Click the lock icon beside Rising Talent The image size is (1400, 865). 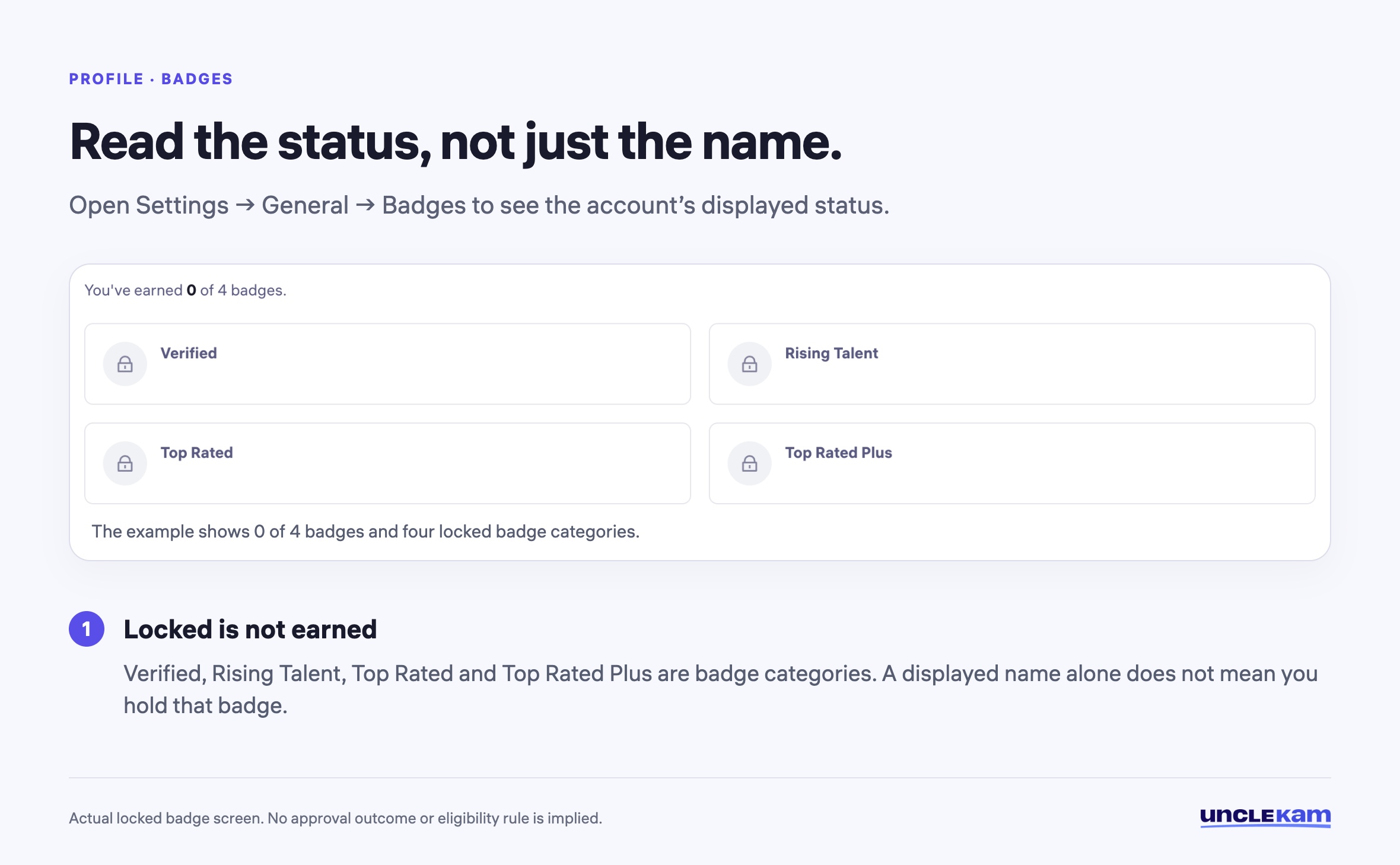point(750,364)
